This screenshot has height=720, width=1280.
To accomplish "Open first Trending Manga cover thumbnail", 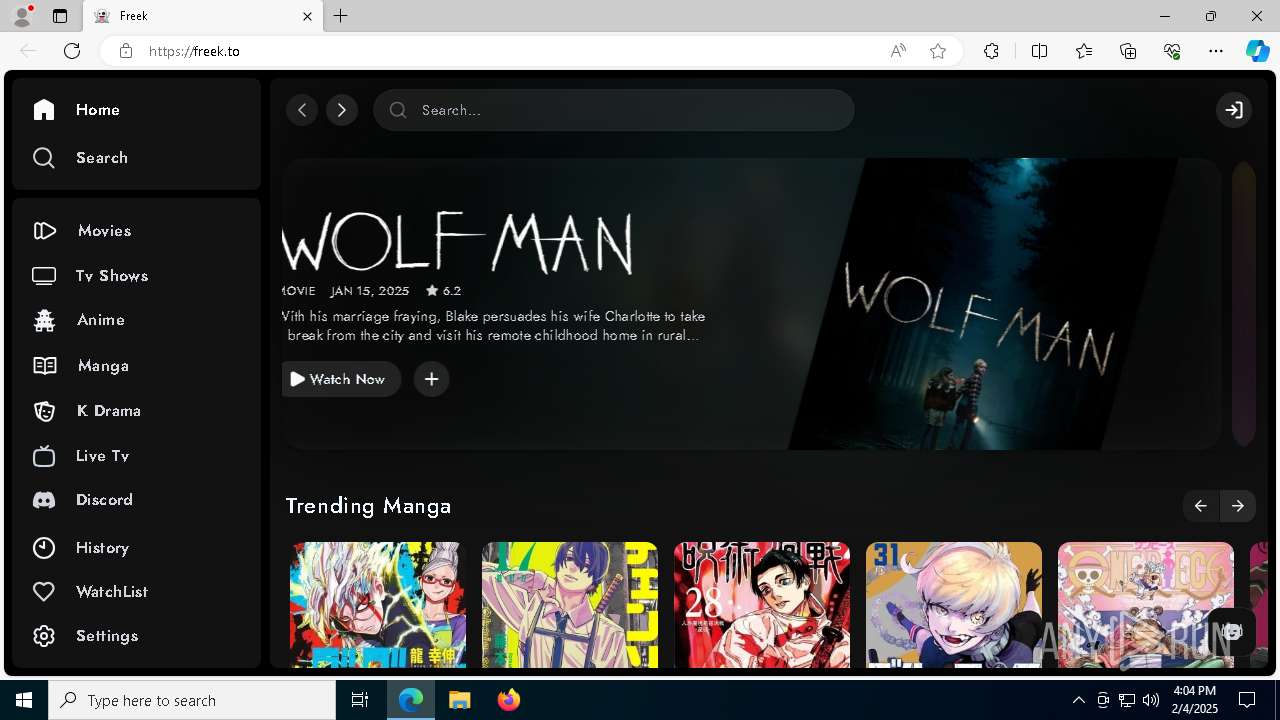I will click(x=378, y=605).
